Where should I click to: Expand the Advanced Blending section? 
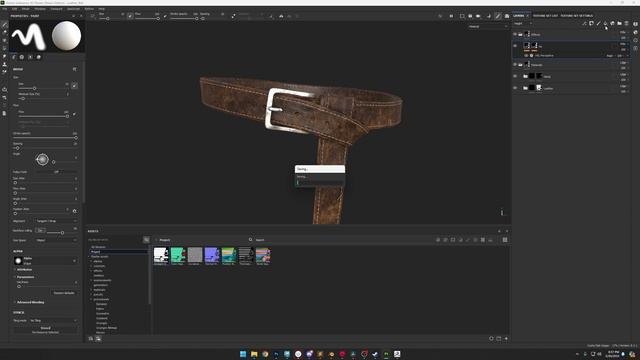pos(29,302)
